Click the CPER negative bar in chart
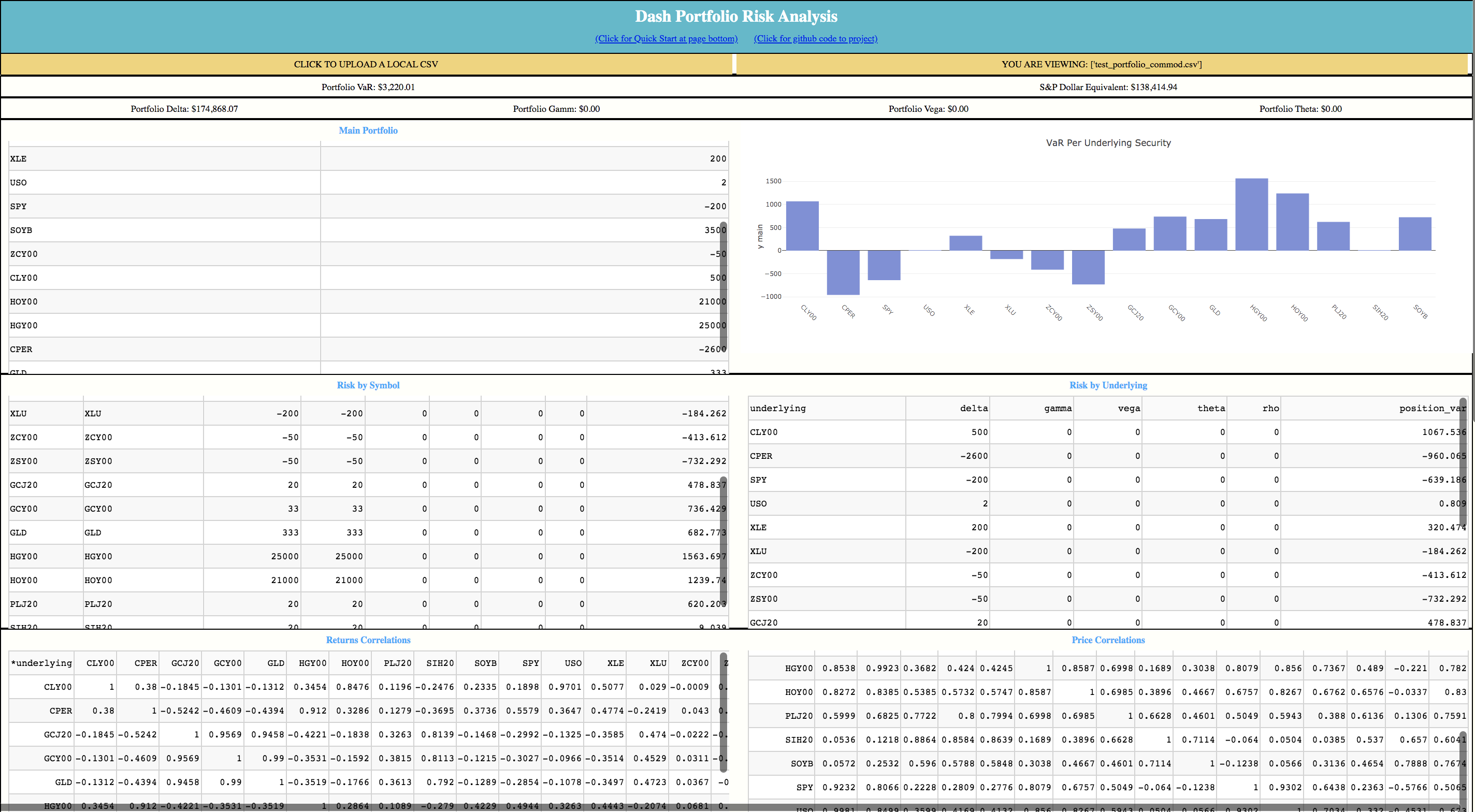The width and height of the screenshot is (1475, 812). coord(843,272)
